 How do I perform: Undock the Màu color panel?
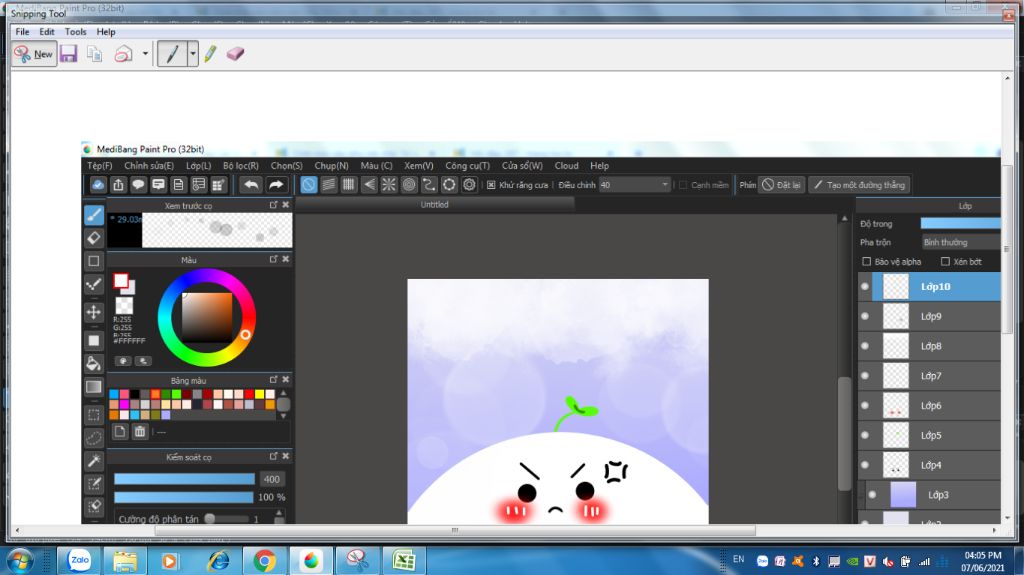[274, 259]
